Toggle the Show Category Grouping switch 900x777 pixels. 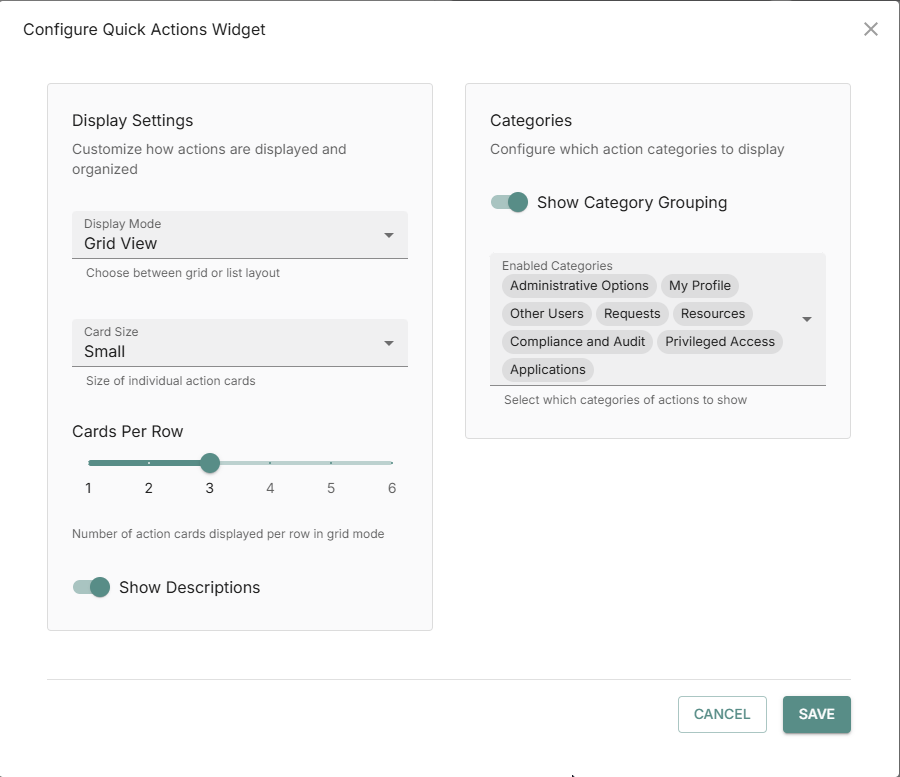click(x=510, y=202)
